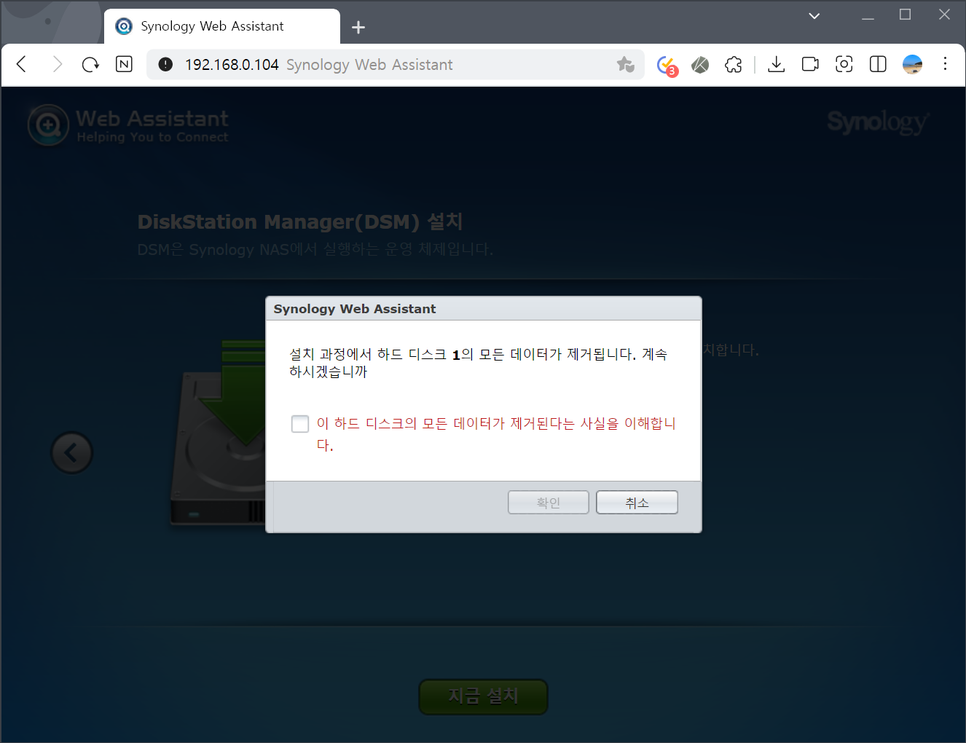Click the dialog title Synology Web Assistant
This screenshot has height=743, width=966.
tap(354, 309)
